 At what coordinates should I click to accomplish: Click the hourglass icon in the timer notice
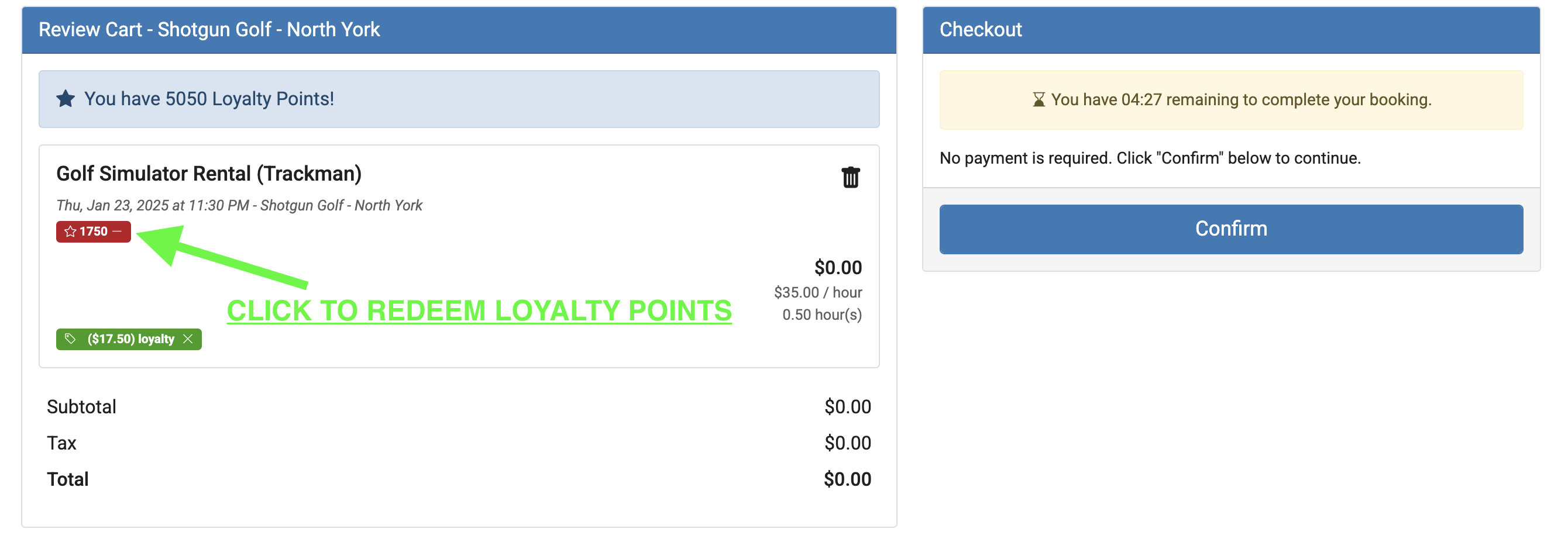(x=1039, y=100)
